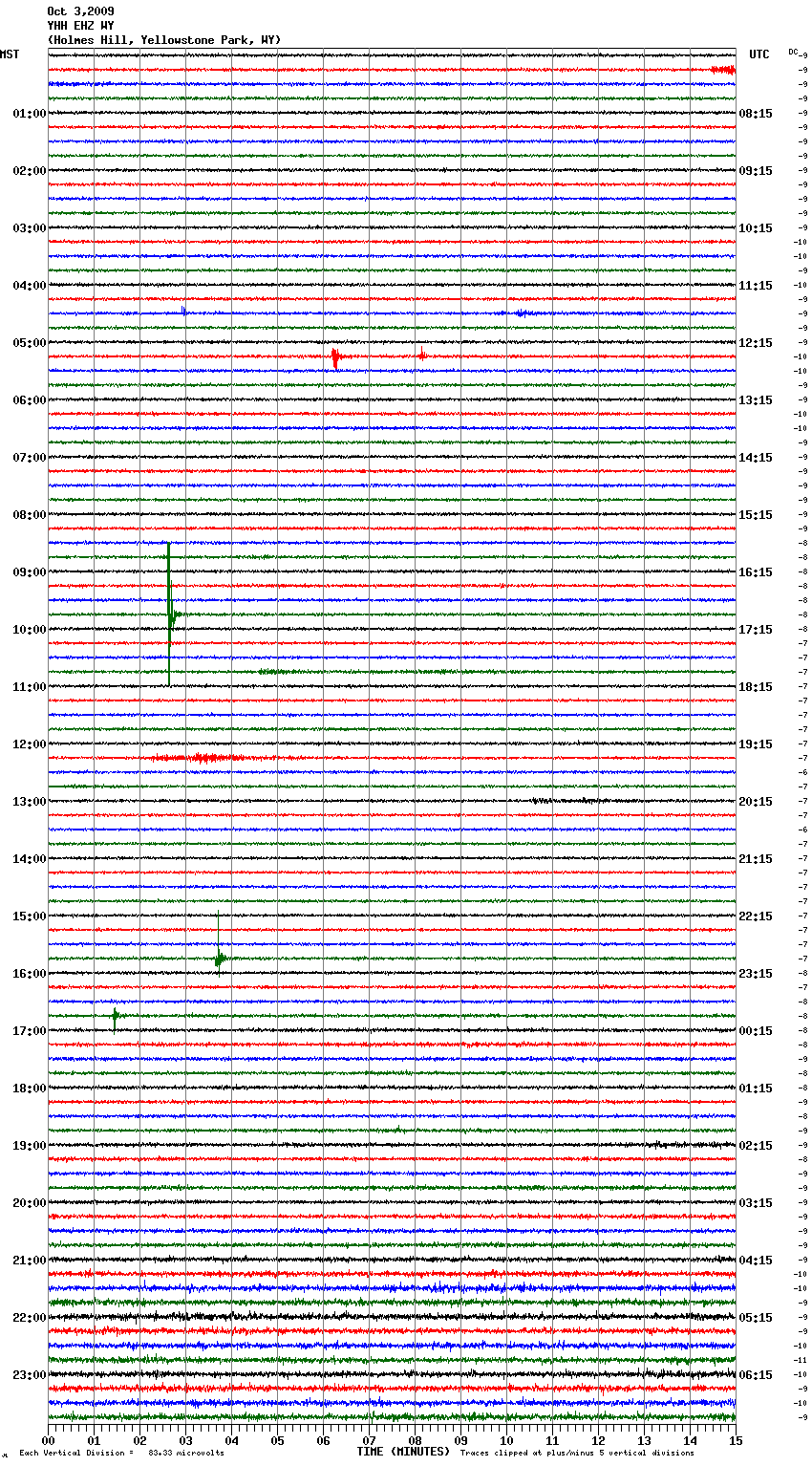Select the 13:00 MST row label
The width and height of the screenshot is (812, 1466).
coord(30,802)
